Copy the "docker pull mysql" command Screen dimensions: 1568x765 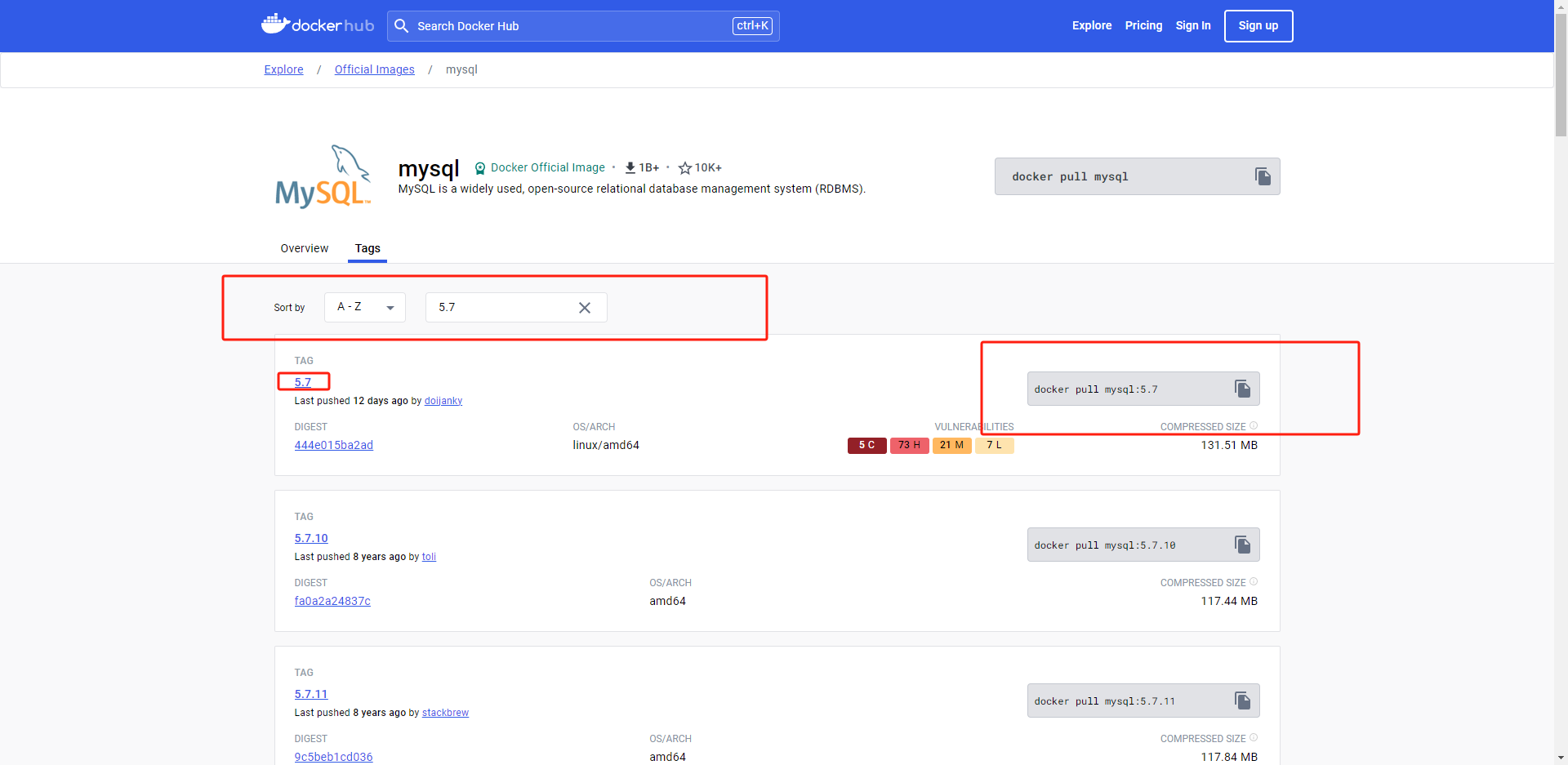[1263, 176]
